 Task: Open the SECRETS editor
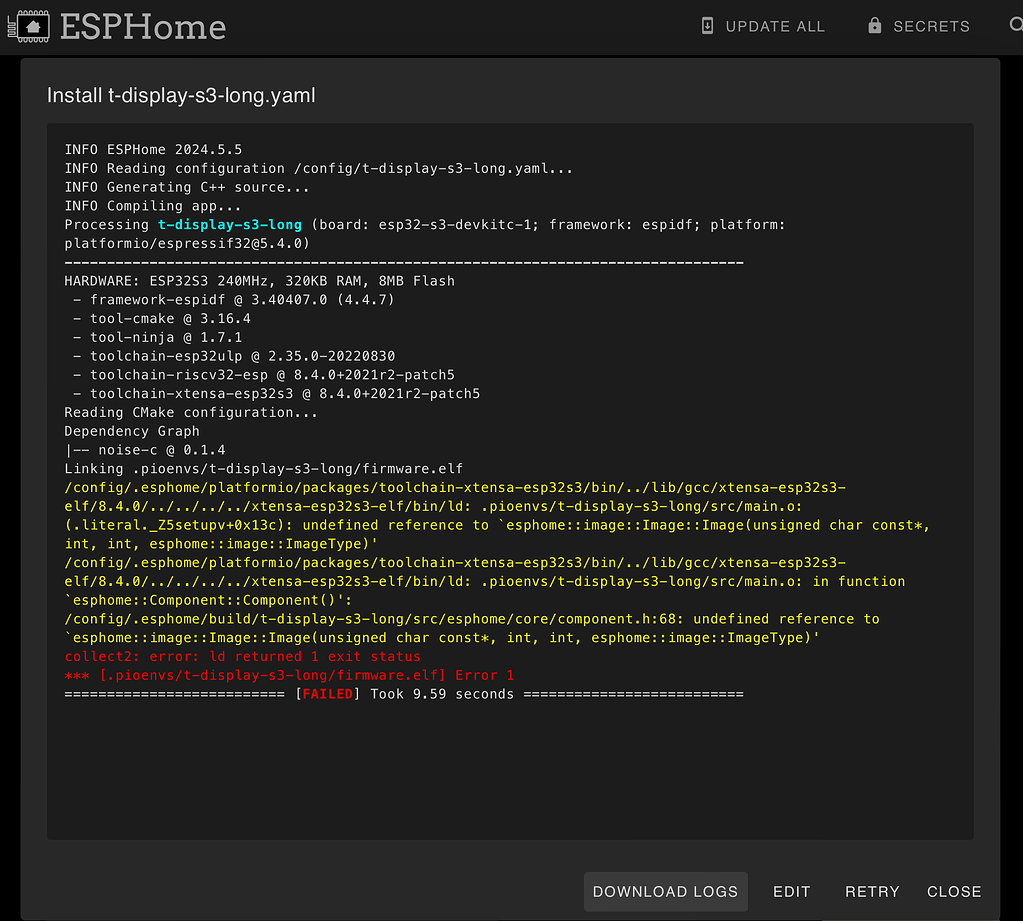point(930,26)
